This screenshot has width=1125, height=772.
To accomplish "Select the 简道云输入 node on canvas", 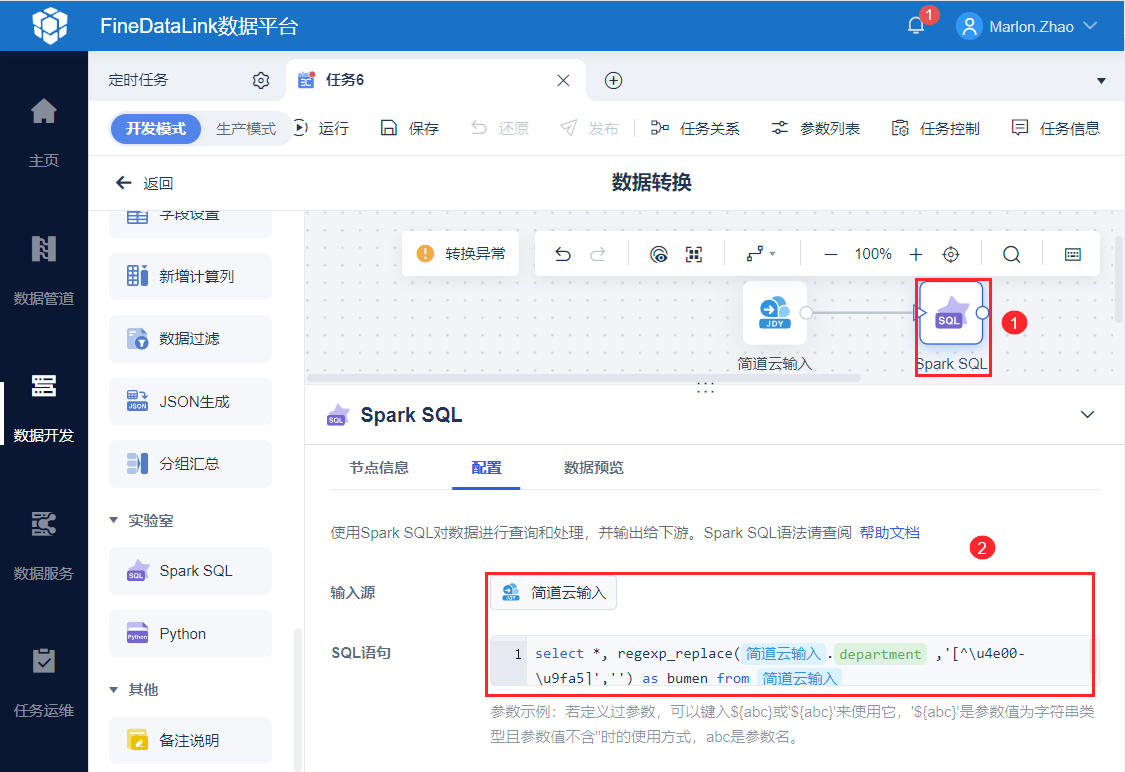I will (775, 314).
